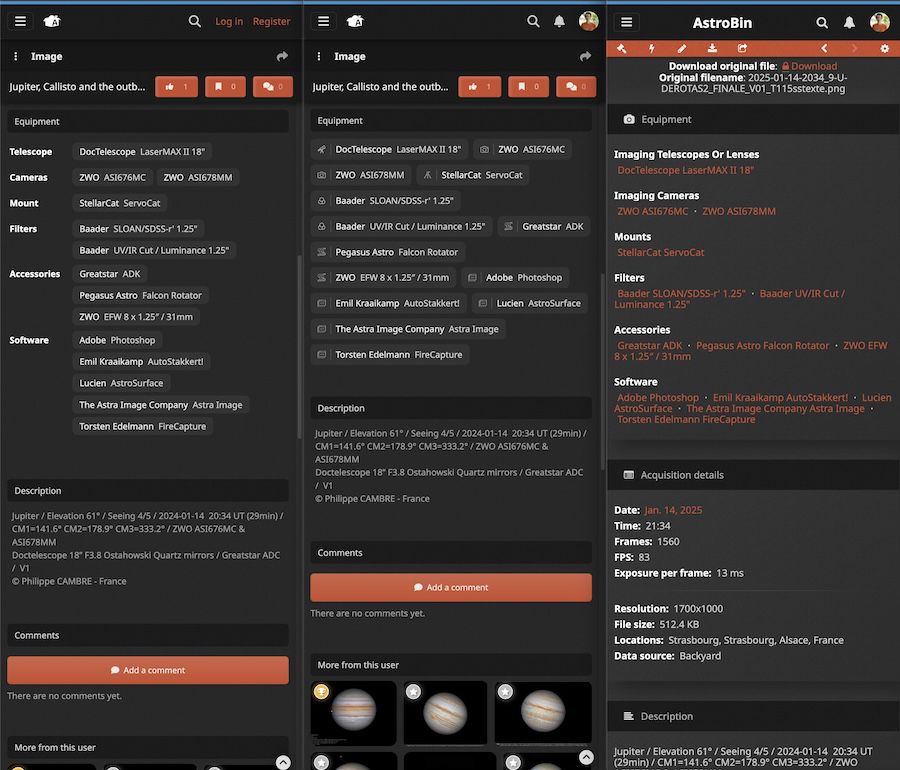
Task: Click the left panel's vertical scrollbar
Action: click(299, 347)
